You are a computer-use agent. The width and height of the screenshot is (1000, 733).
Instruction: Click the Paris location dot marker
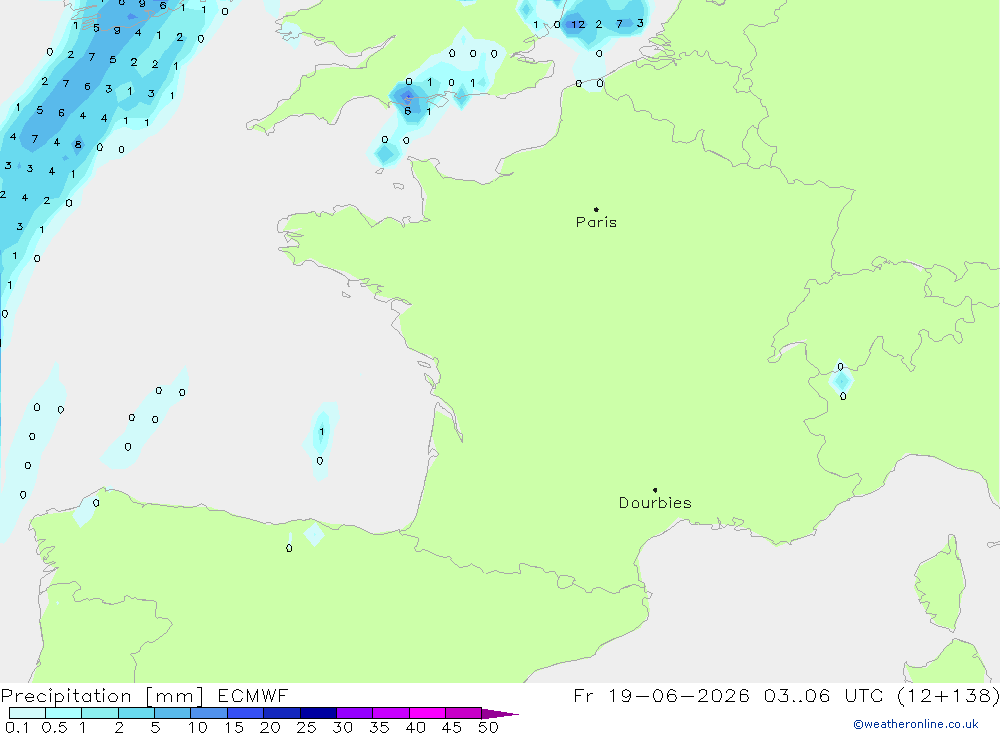596,209
